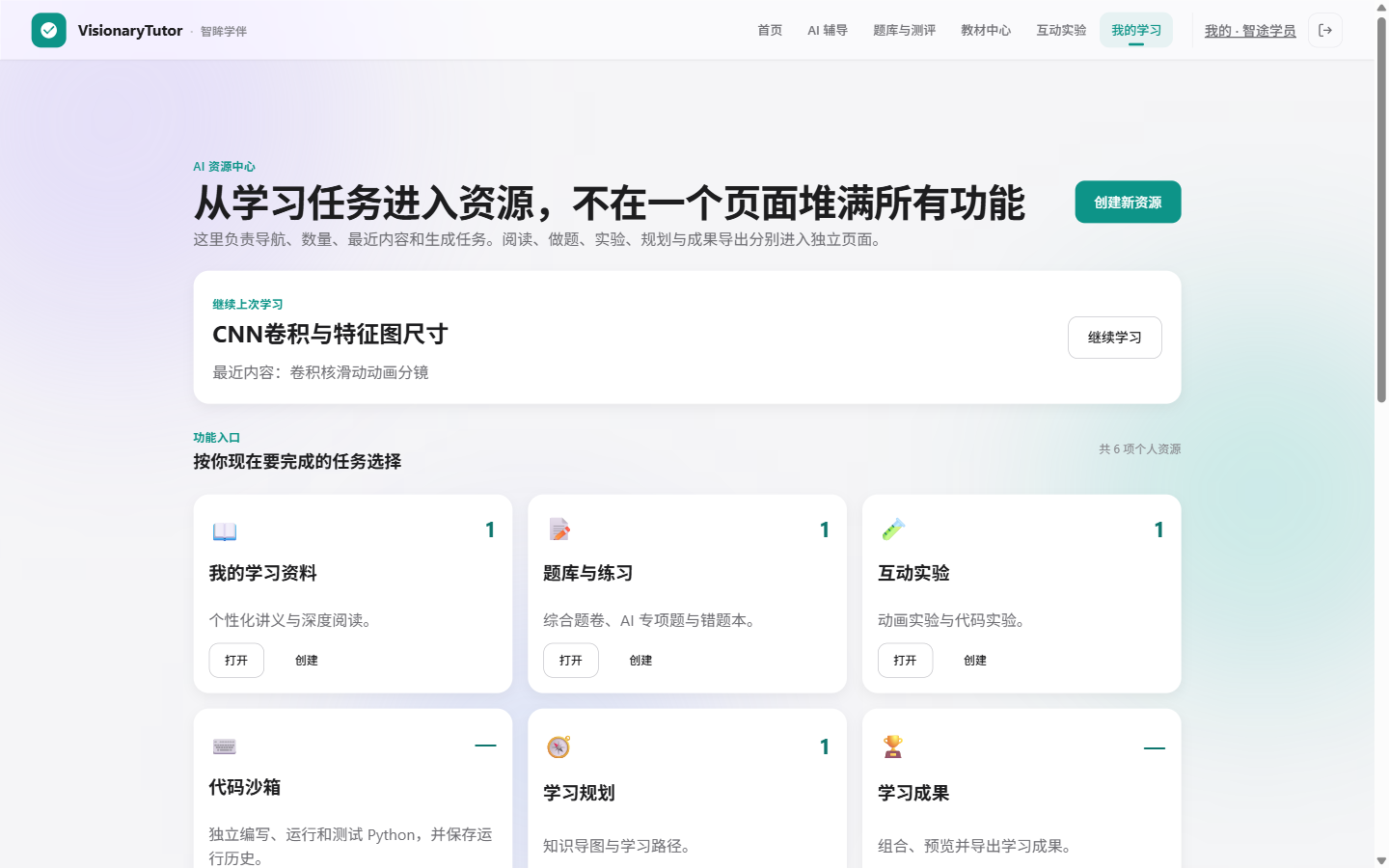Click the 最近内容：卷积核滑动动画分镜 text
The width and height of the screenshot is (1389, 868).
pyautogui.click(x=320, y=372)
